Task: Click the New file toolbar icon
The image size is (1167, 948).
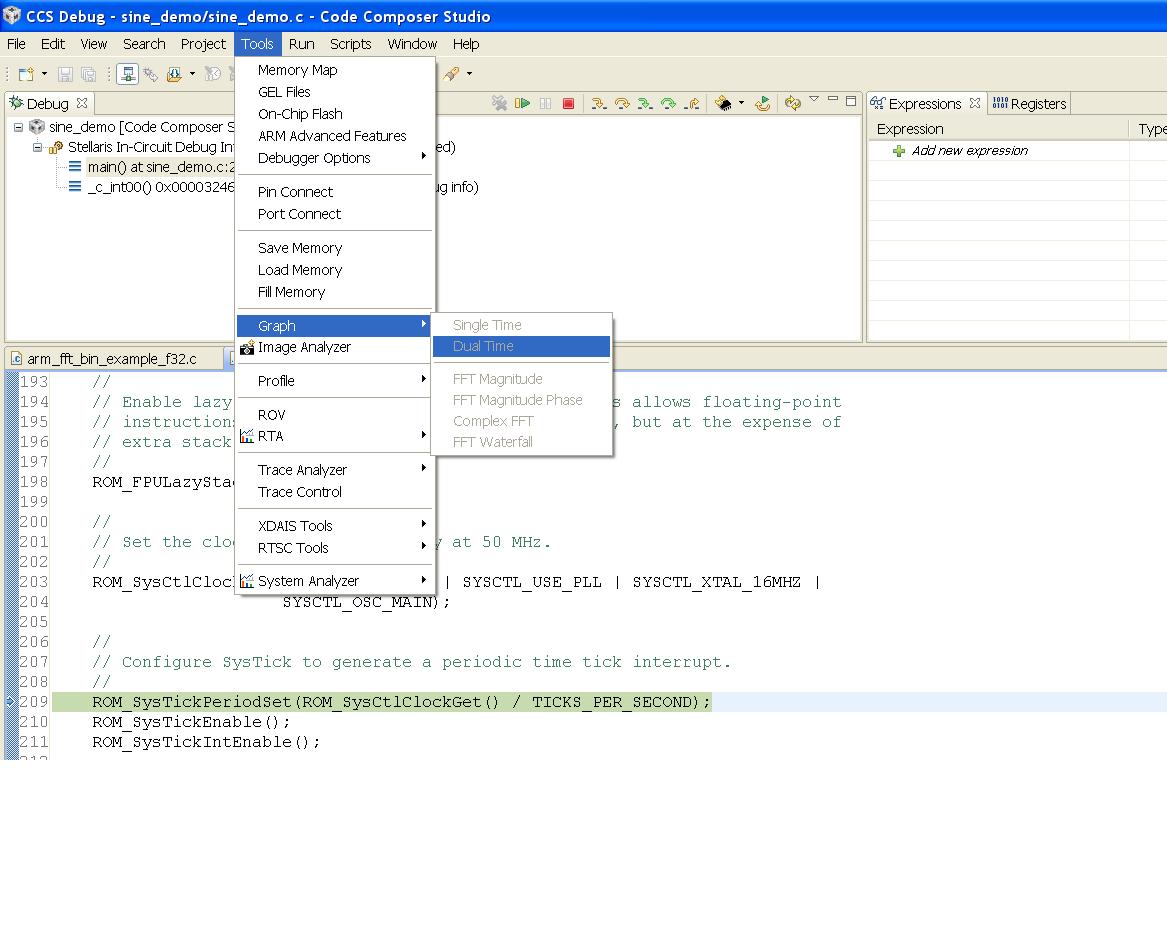Action: pos(25,74)
